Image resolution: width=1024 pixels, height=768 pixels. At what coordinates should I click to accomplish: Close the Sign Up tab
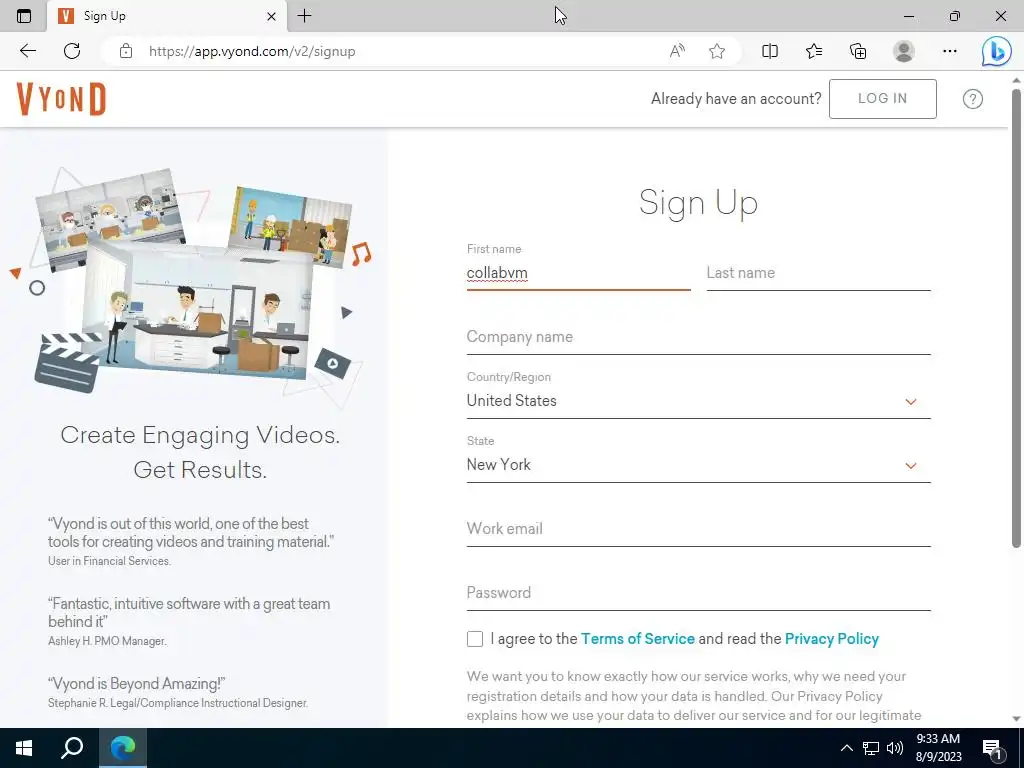272,16
